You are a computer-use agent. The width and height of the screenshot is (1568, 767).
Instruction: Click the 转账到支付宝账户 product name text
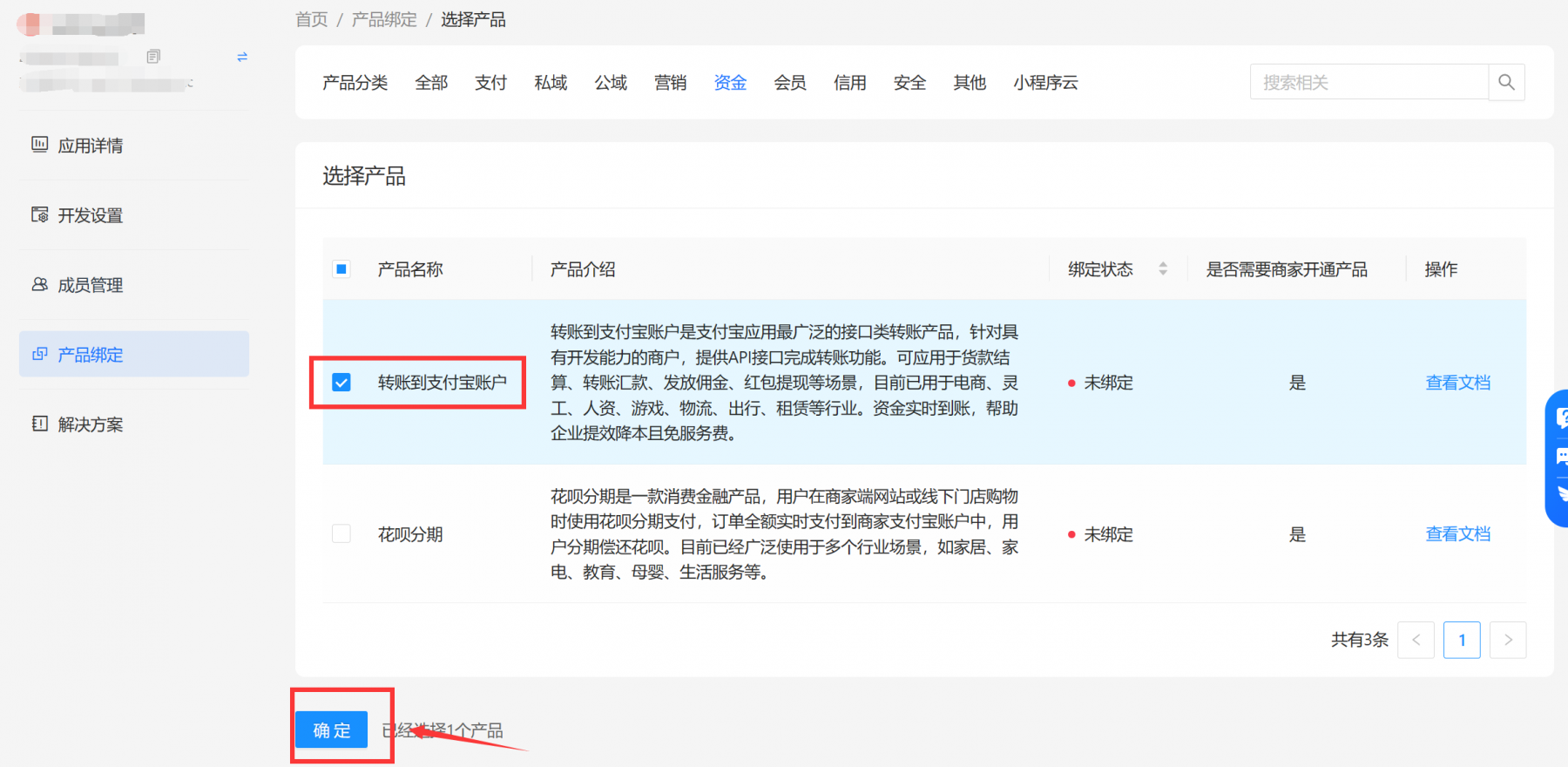pyautogui.click(x=443, y=383)
